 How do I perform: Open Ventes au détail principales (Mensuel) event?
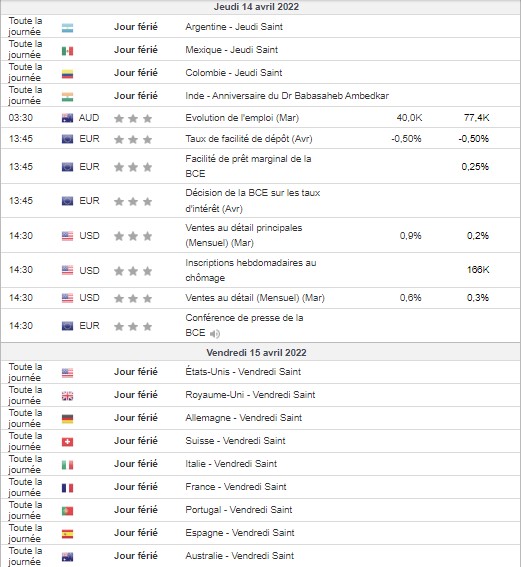pos(244,235)
